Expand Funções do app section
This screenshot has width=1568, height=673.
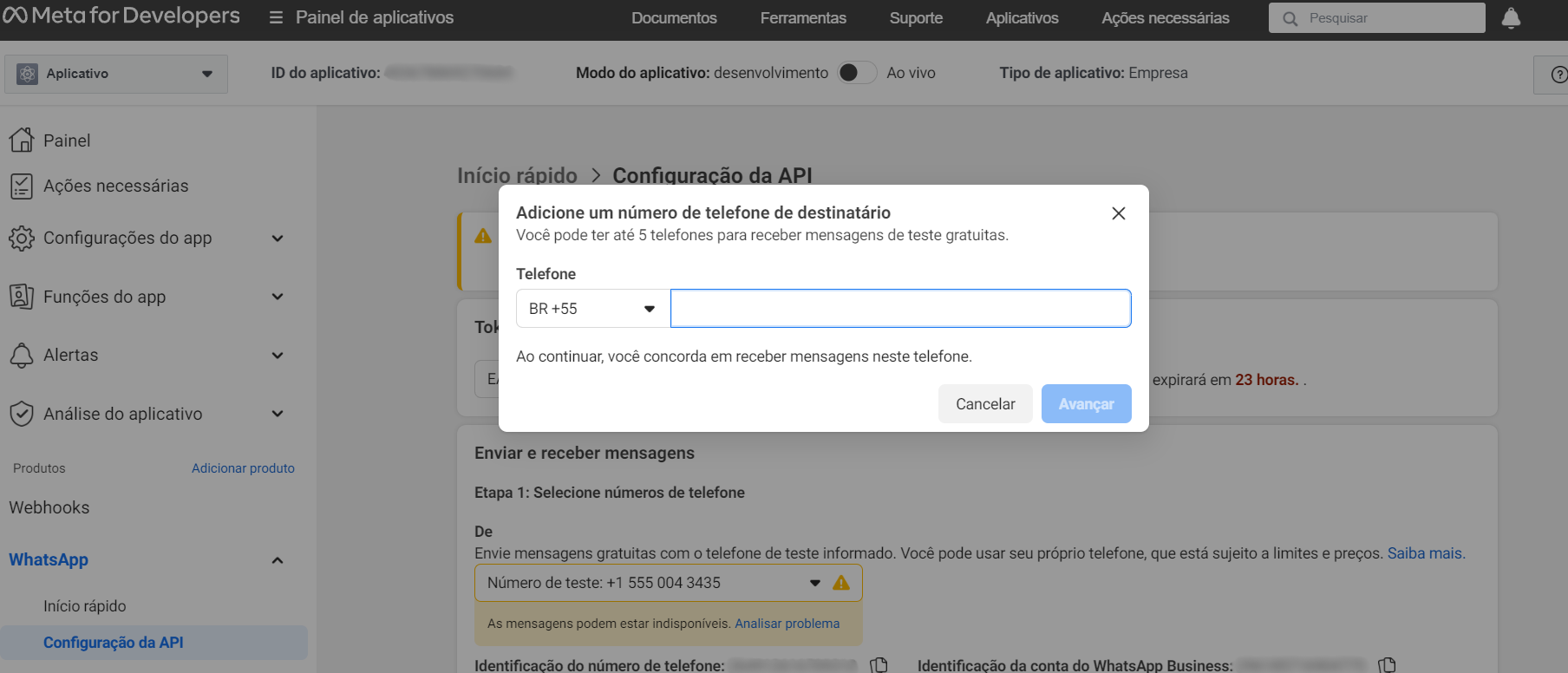pyautogui.click(x=278, y=297)
